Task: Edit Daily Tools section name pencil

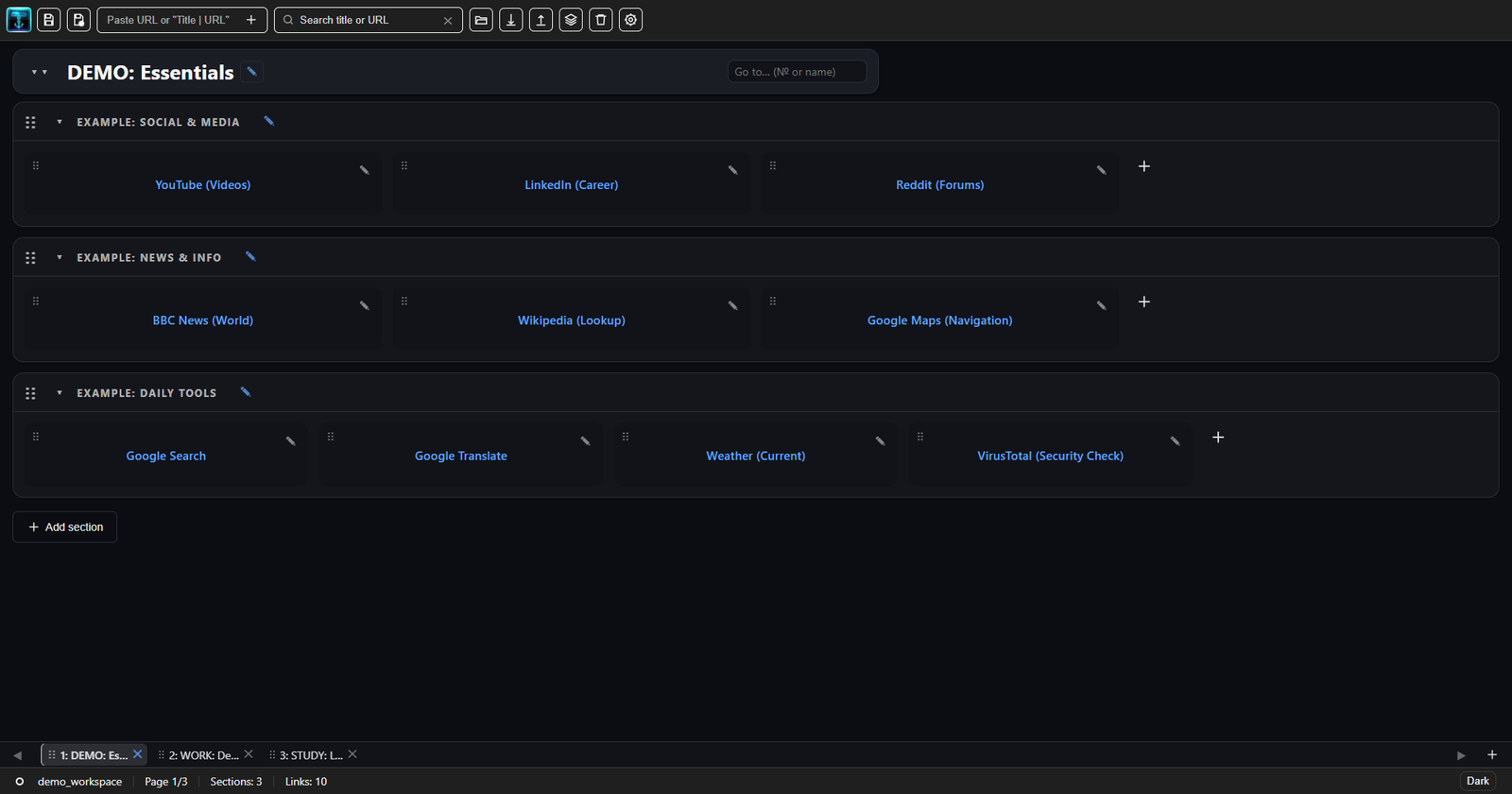Action: [246, 392]
